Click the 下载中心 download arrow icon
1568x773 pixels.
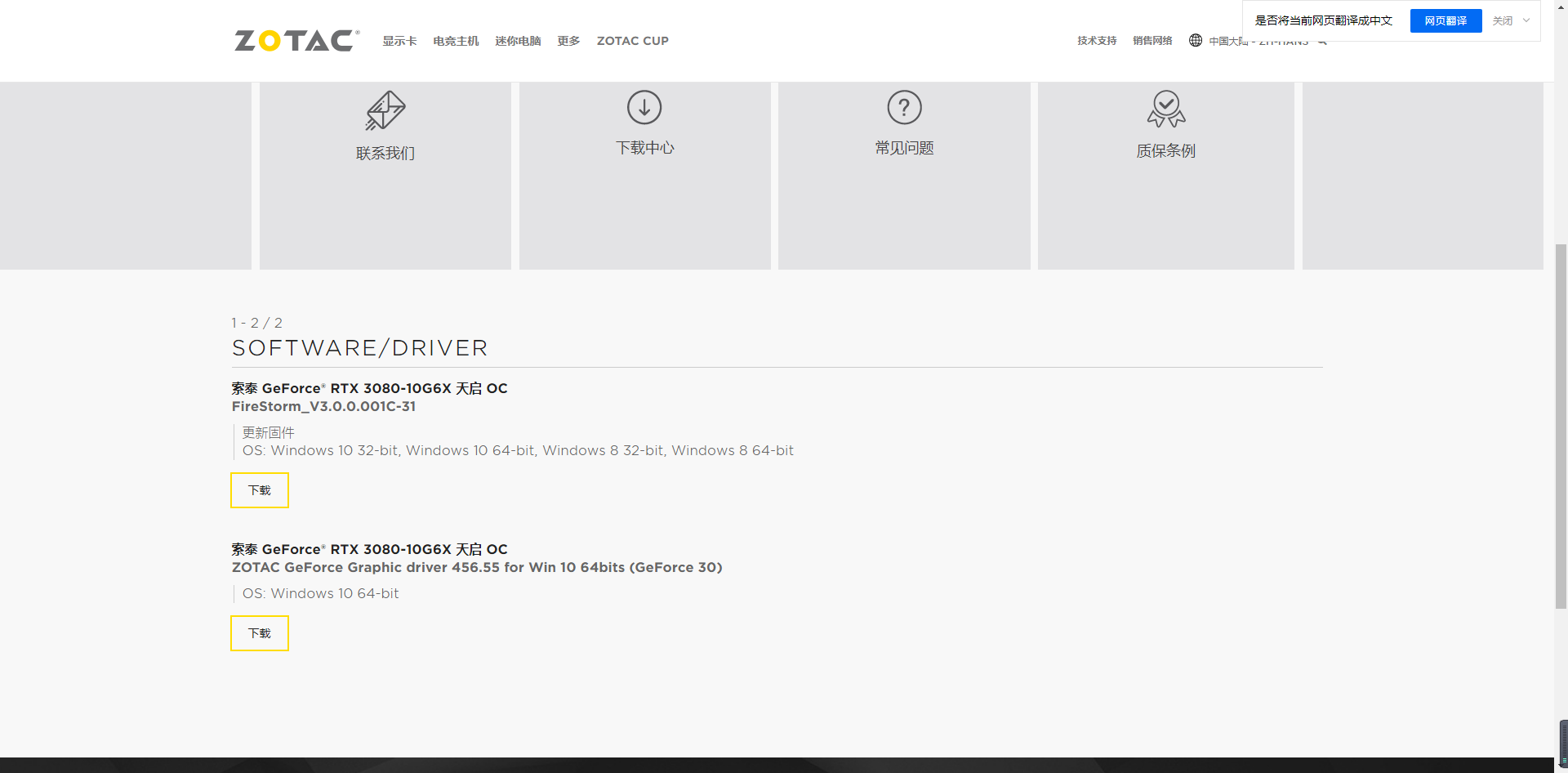[x=644, y=107]
